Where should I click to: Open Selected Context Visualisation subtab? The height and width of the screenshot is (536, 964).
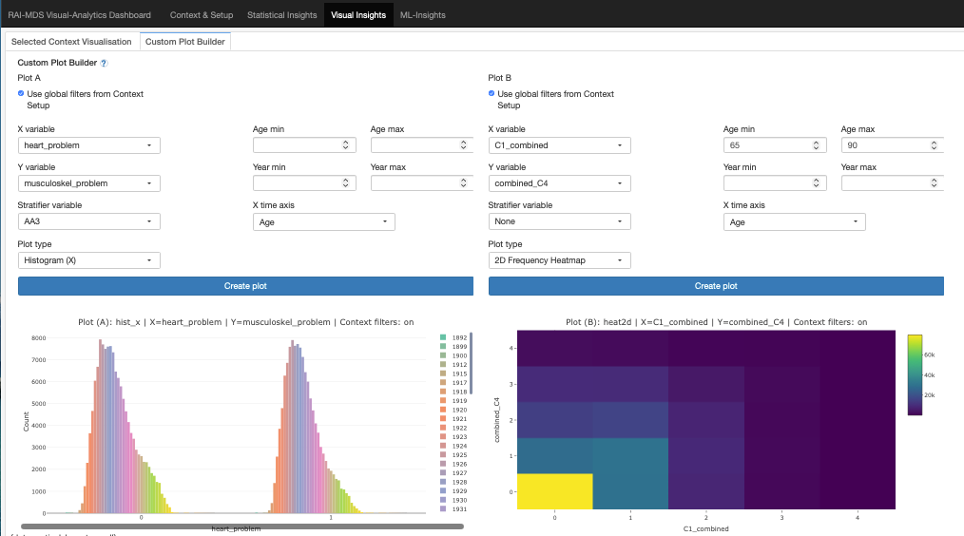coord(71,42)
